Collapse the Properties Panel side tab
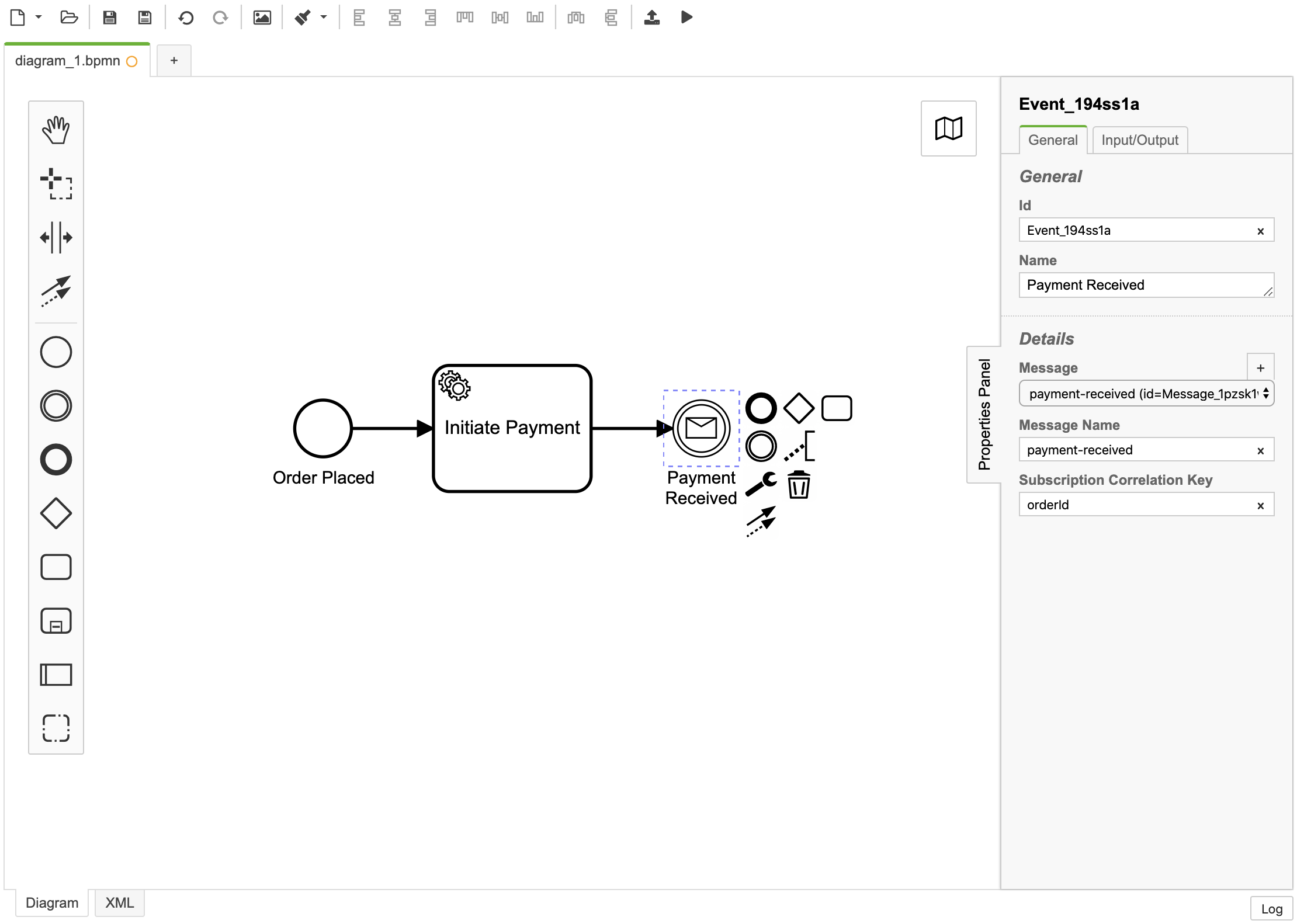 click(x=984, y=414)
